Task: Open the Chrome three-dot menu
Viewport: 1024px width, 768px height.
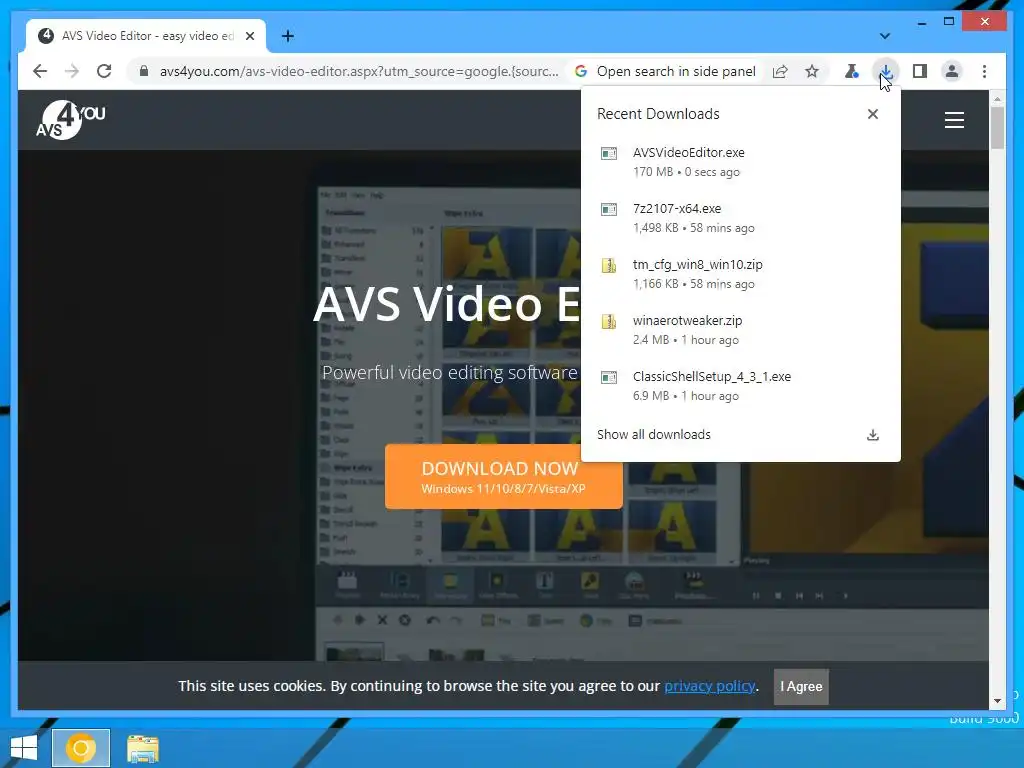Action: pyautogui.click(x=984, y=71)
